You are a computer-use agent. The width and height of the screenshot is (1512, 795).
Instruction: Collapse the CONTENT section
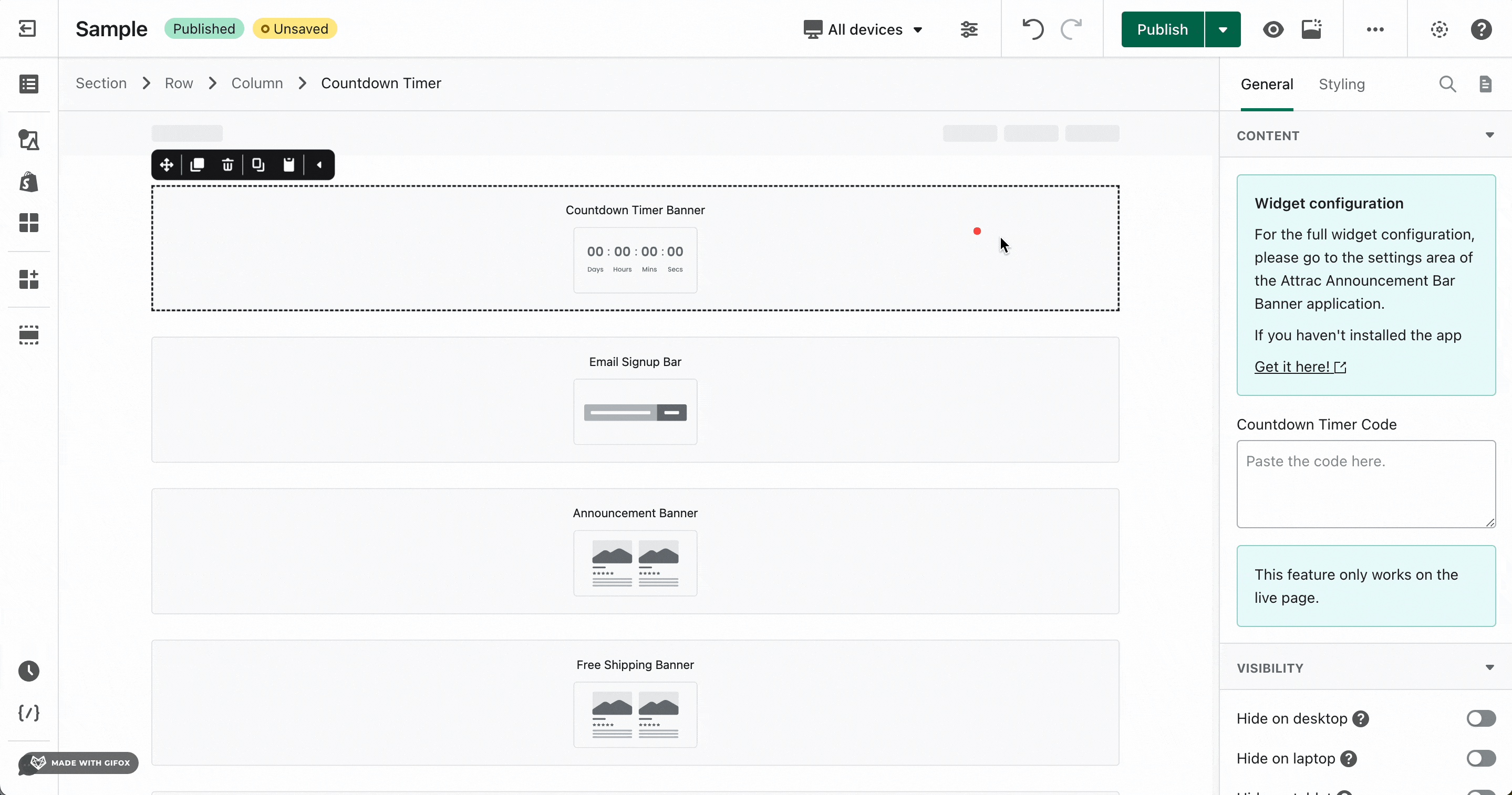(1489, 135)
